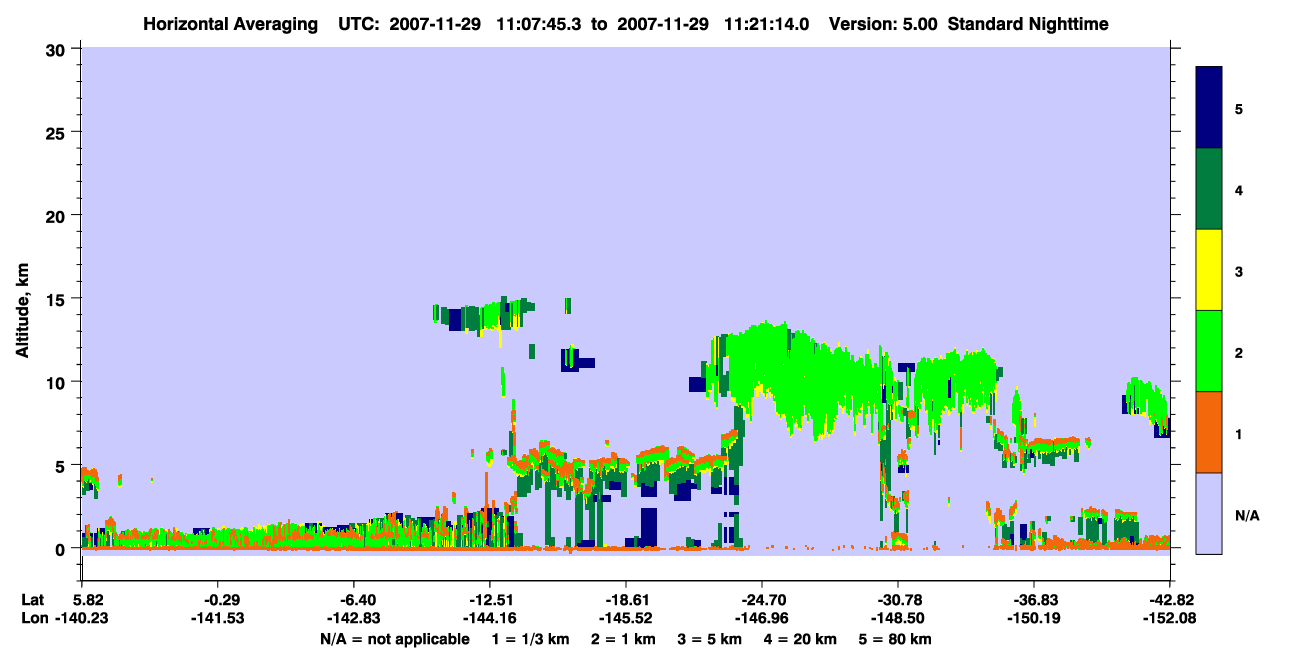Click the latitude value '-24.70'
Viewport: 1300px width, 667px height.
762,599
